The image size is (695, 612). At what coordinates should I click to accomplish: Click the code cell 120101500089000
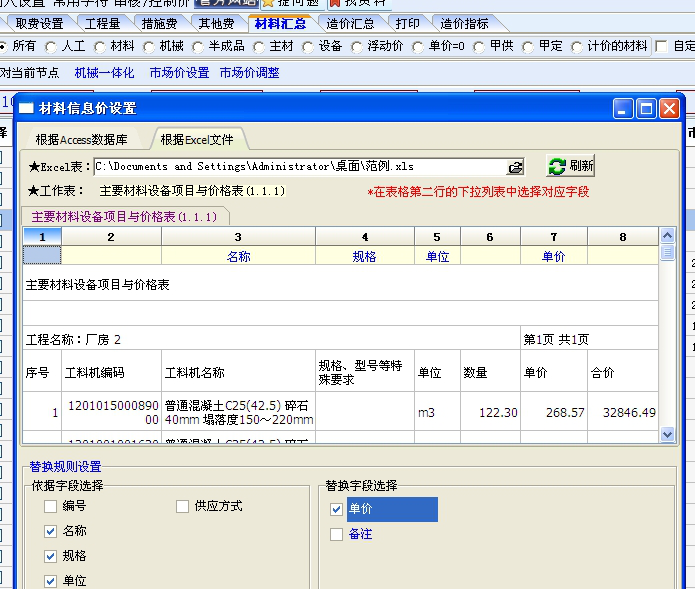point(111,412)
